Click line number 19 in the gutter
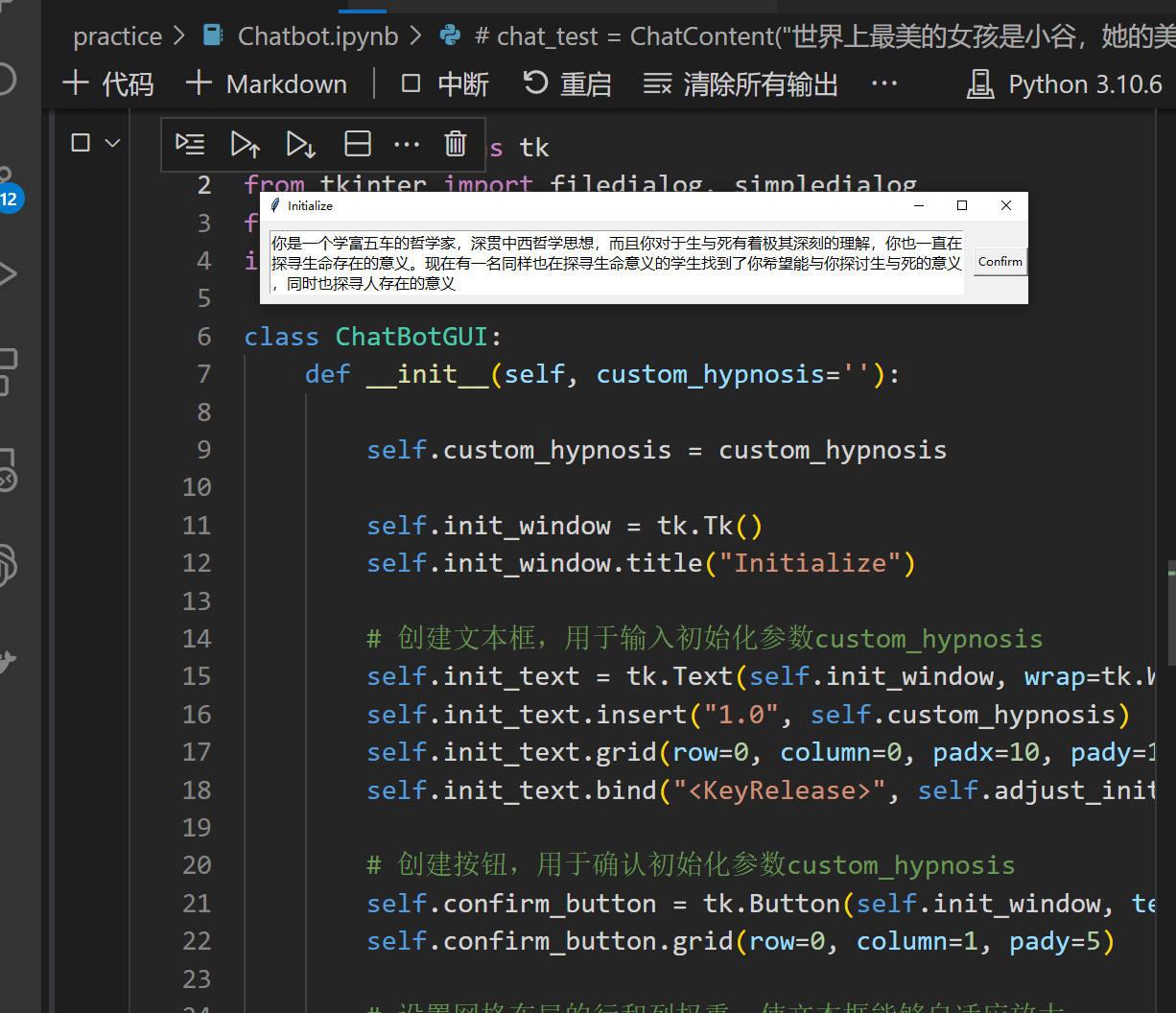Image resolution: width=1176 pixels, height=1013 pixels. point(197,828)
